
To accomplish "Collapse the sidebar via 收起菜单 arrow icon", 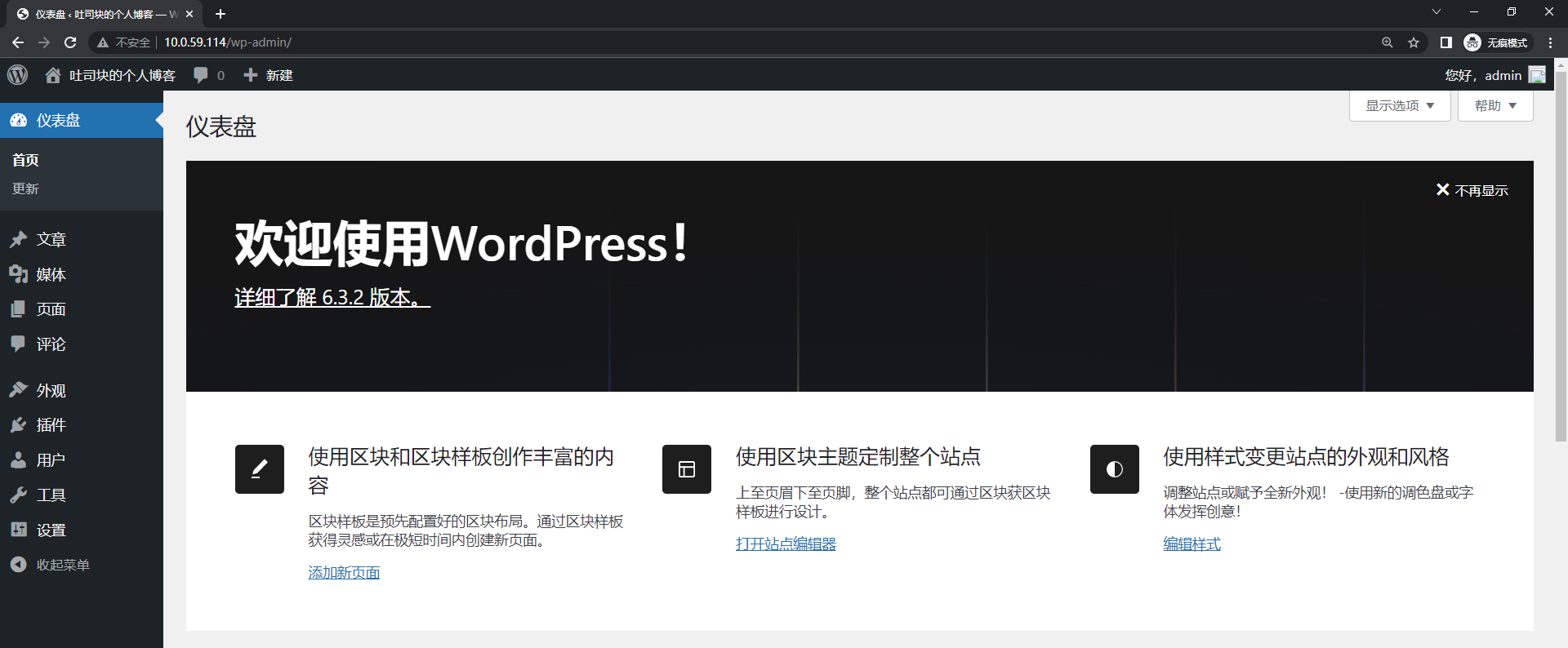I will [x=19, y=565].
